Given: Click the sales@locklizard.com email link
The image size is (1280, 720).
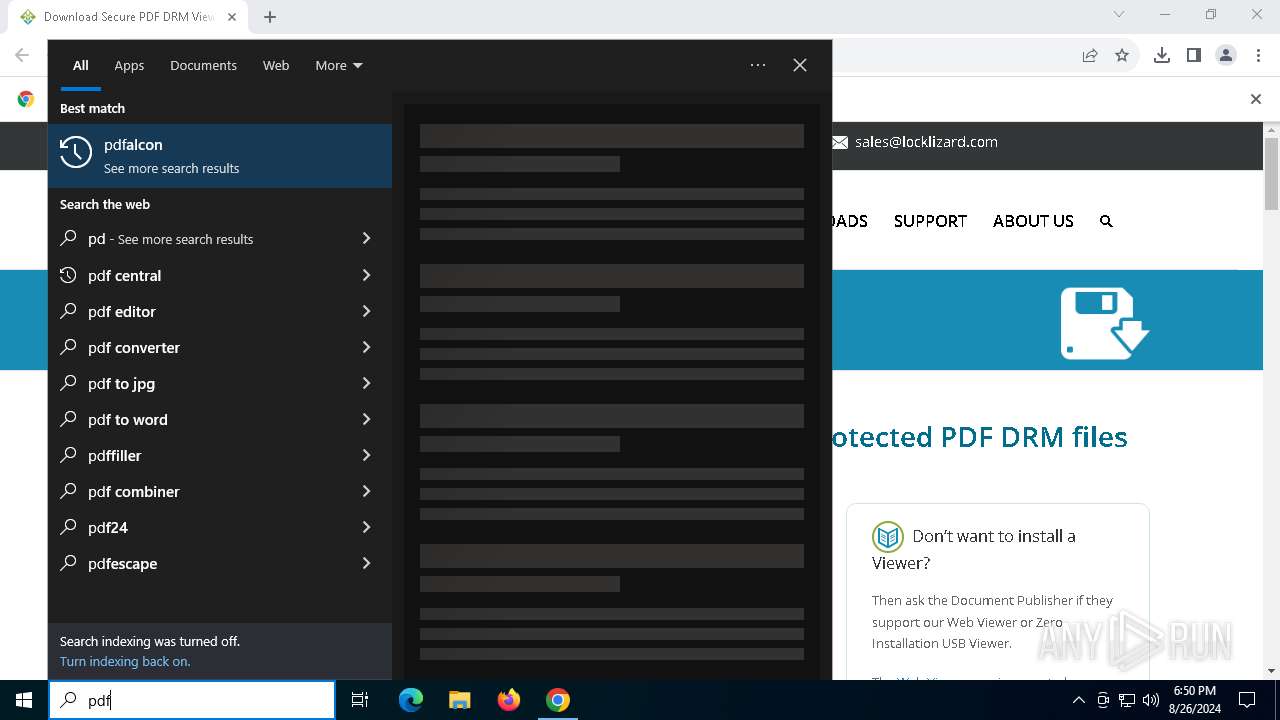Looking at the screenshot, I should (x=926, y=142).
